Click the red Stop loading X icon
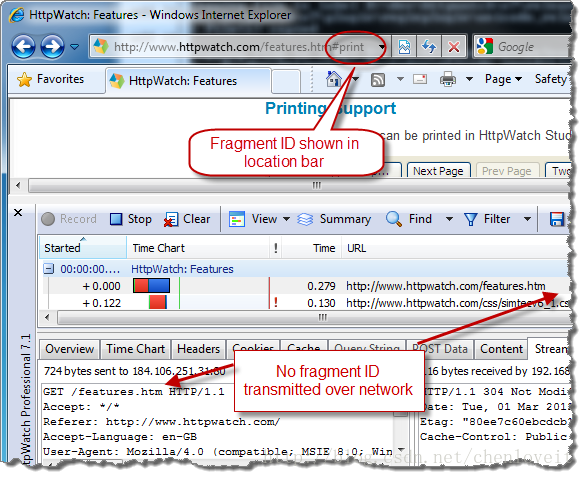 (x=454, y=47)
